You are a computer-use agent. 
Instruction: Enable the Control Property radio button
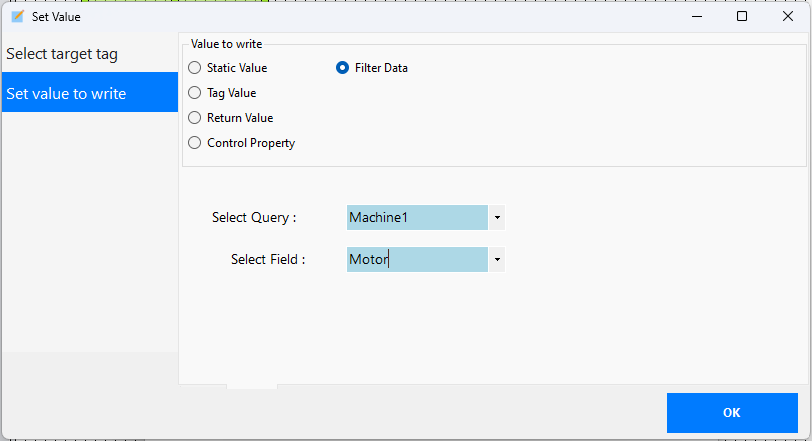(x=195, y=143)
